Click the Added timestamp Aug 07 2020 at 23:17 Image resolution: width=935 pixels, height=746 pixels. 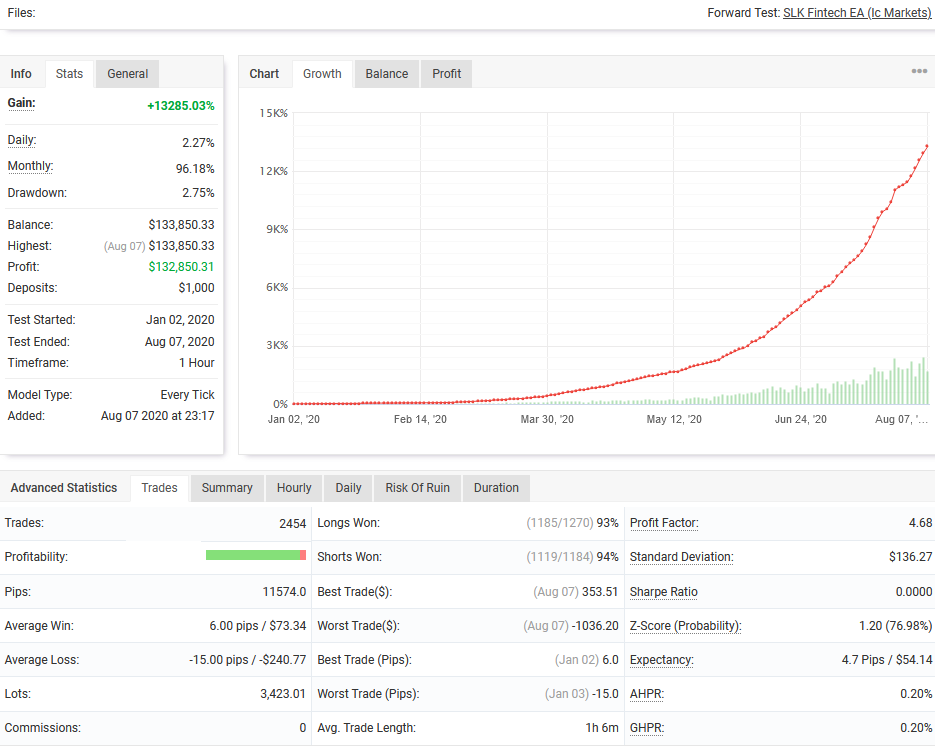157,416
